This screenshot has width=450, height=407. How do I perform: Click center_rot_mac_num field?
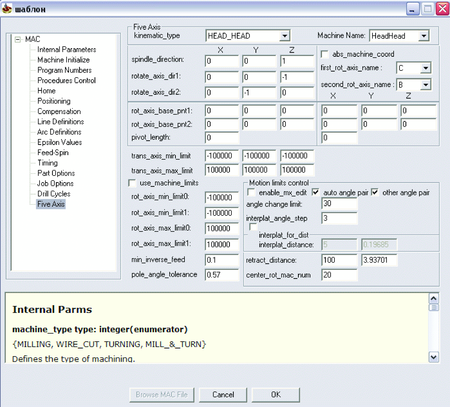(x=339, y=275)
